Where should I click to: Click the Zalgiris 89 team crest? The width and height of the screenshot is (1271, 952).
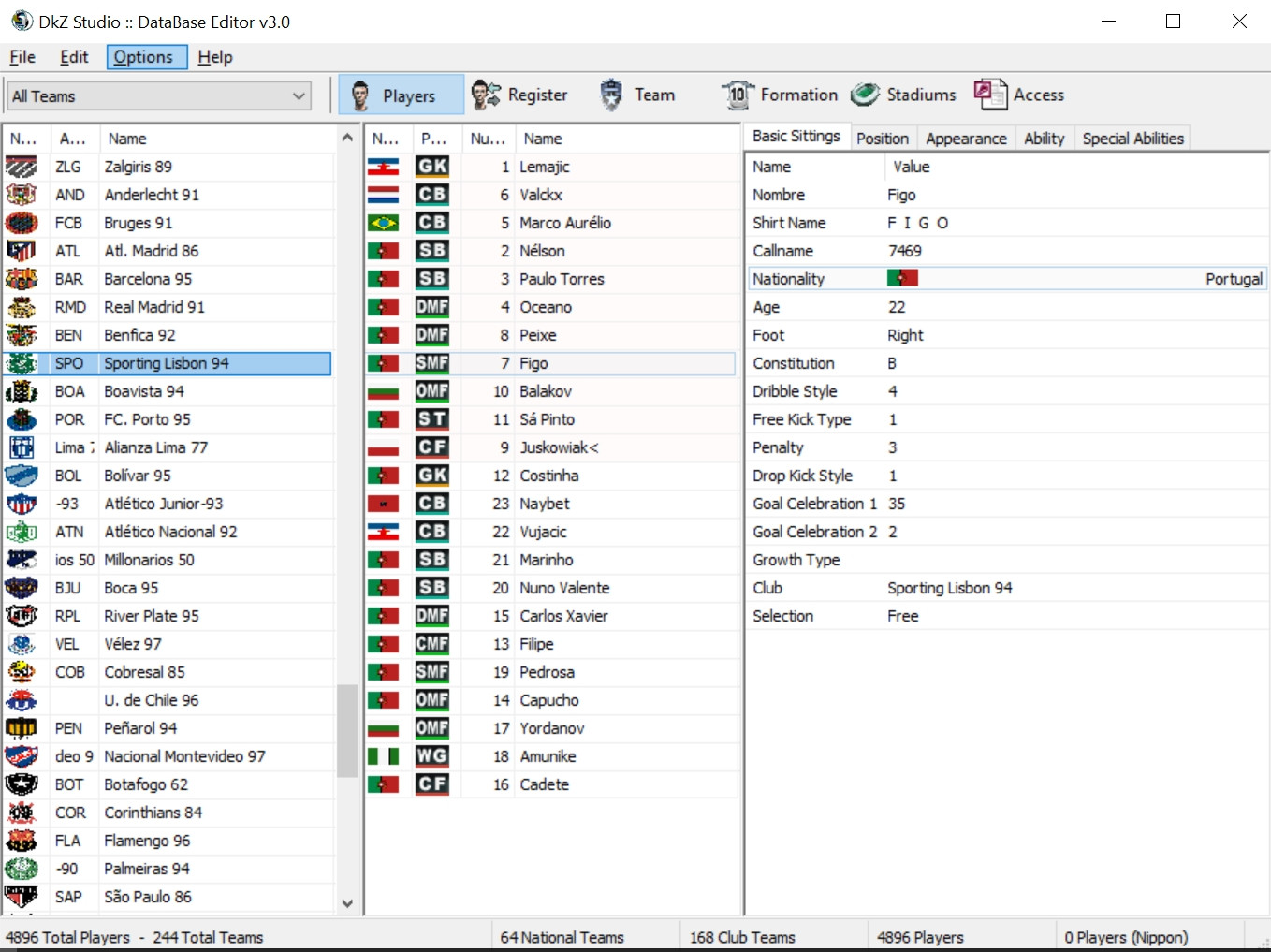(x=22, y=167)
